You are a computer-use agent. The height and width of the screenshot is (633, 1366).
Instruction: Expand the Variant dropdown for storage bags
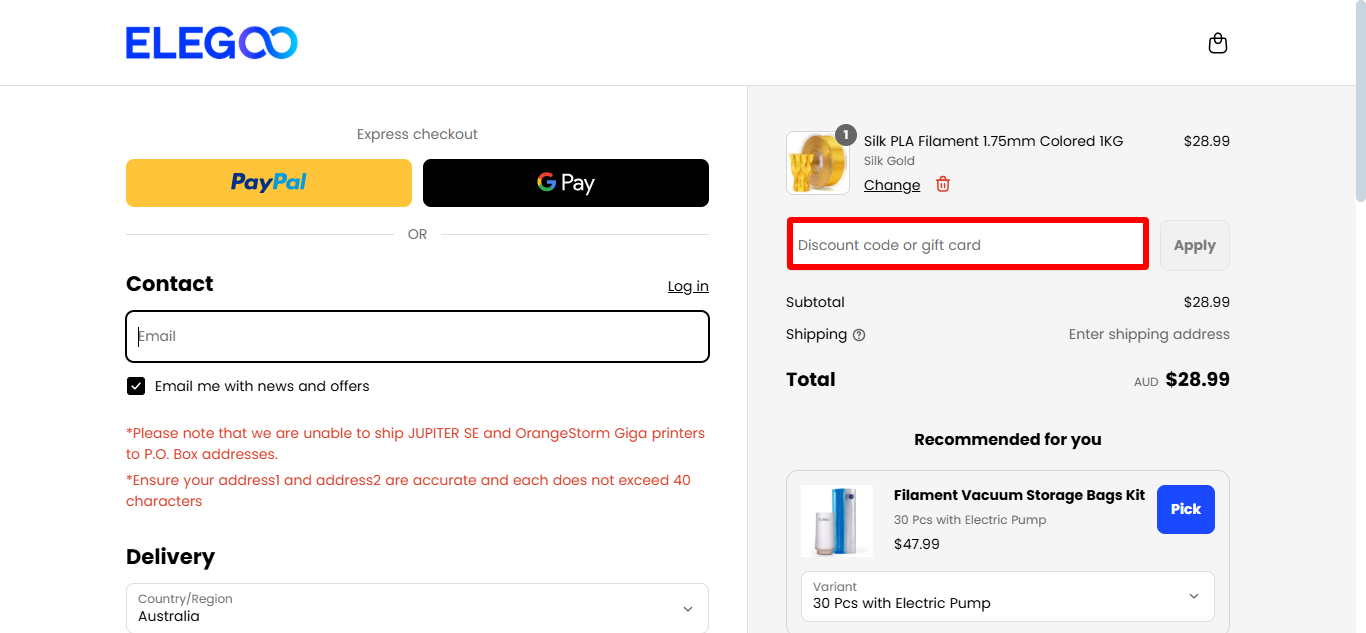(x=1007, y=596)
